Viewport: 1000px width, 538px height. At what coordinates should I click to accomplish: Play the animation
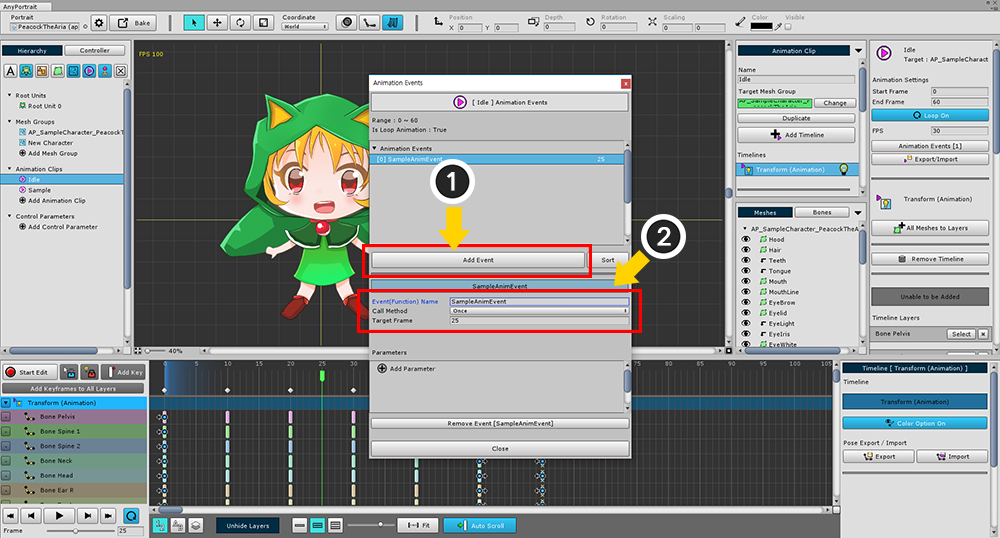coord(59,516)
